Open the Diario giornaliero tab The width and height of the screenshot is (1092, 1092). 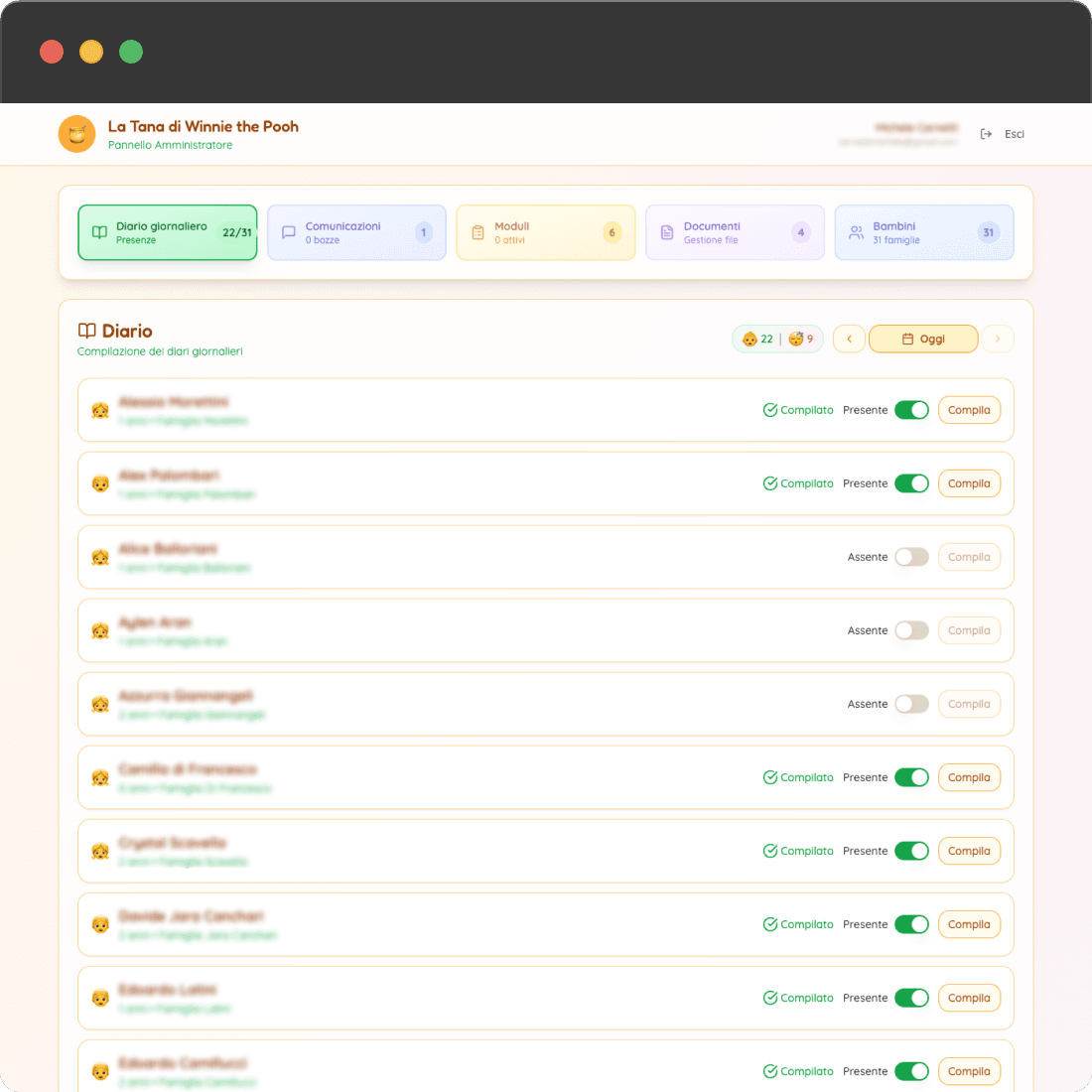168,232
